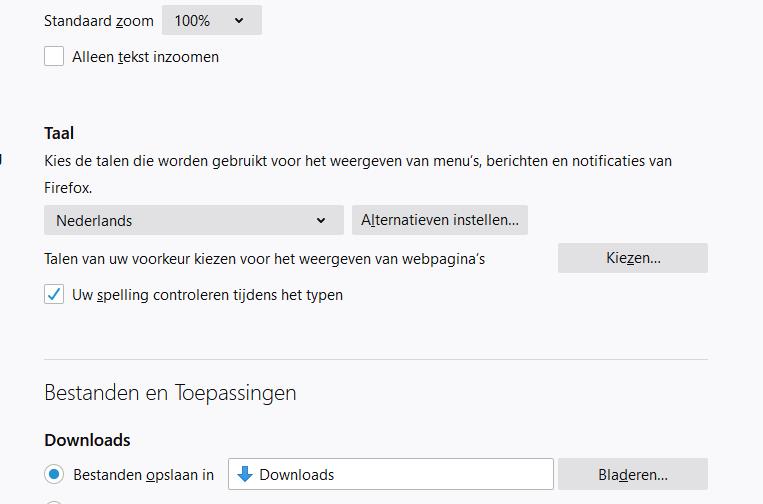
Task: Click the Downloads folder path field
Action: pyautogui.click(x=400, y=474)
